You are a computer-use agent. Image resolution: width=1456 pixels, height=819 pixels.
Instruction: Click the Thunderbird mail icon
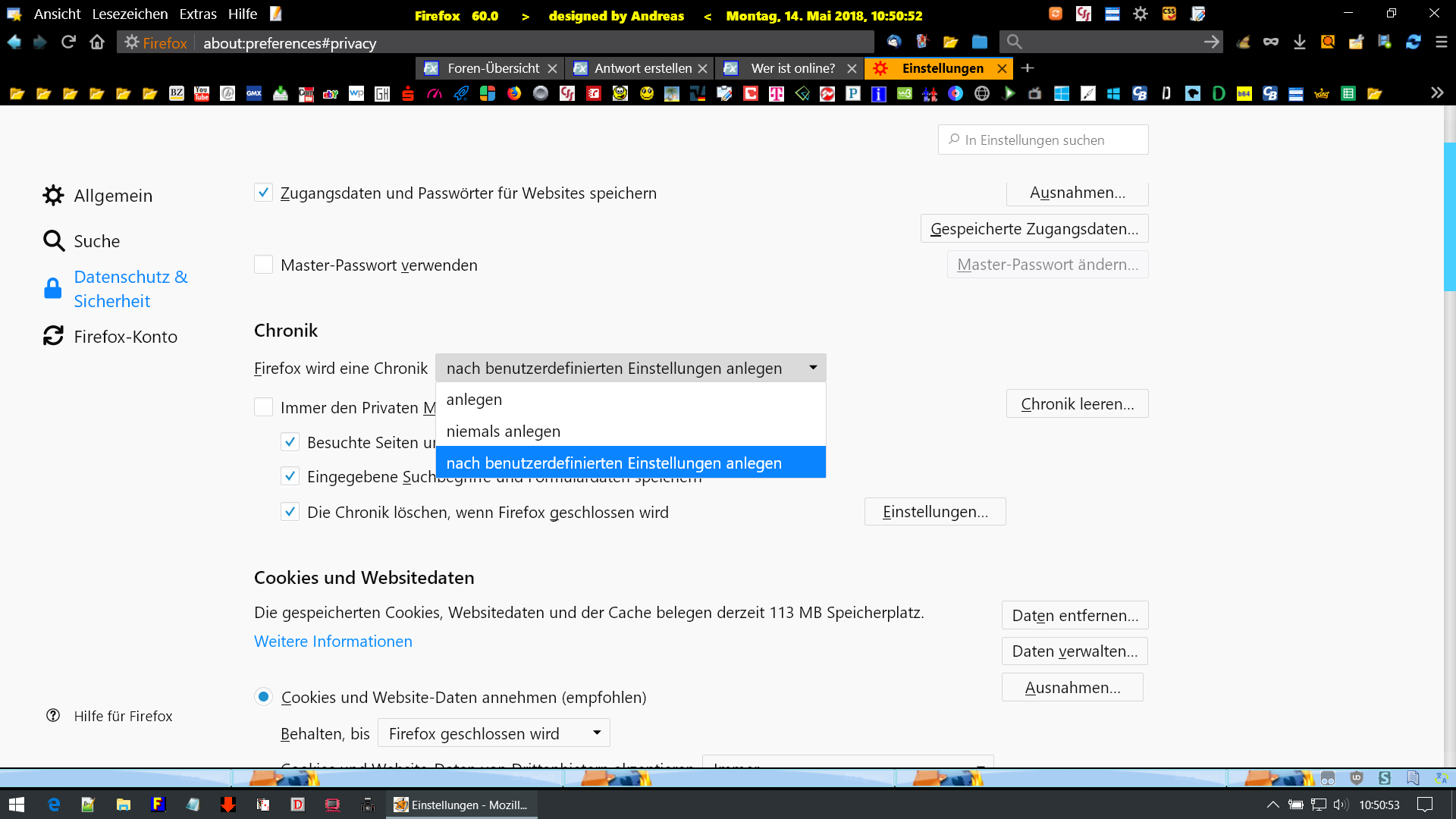pos(894,42)
